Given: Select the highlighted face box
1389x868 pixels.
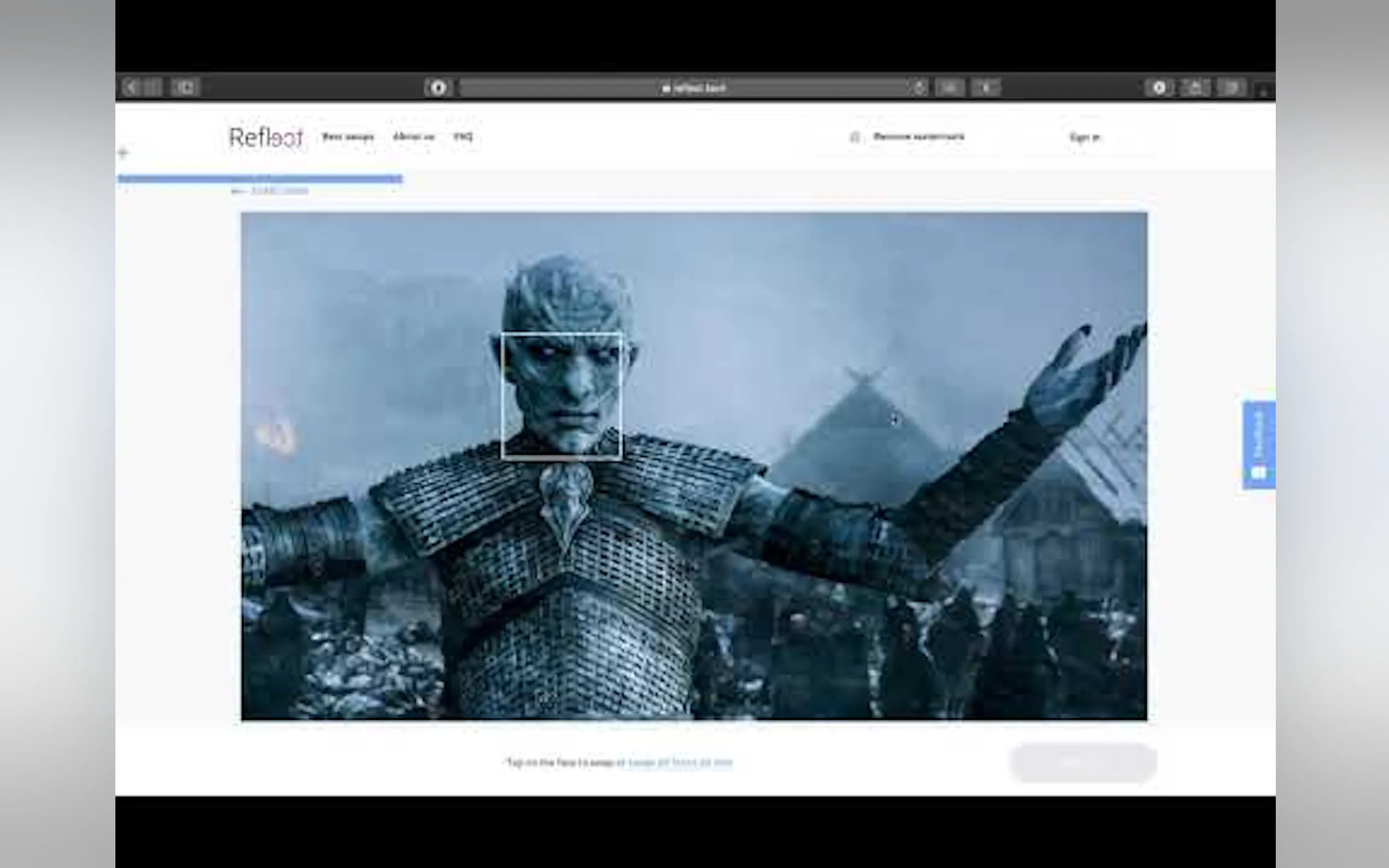Looking at the screenshot, I should pyautogui.click(x=561, y=396).
